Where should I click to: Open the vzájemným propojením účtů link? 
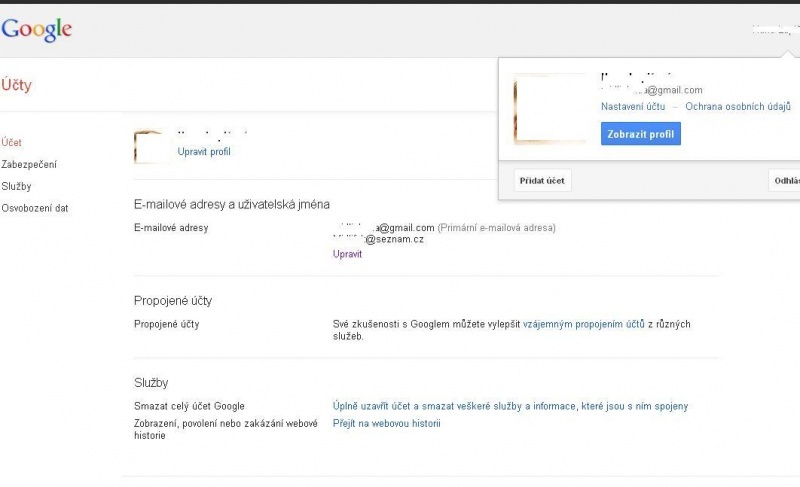(x=583, y=324)
